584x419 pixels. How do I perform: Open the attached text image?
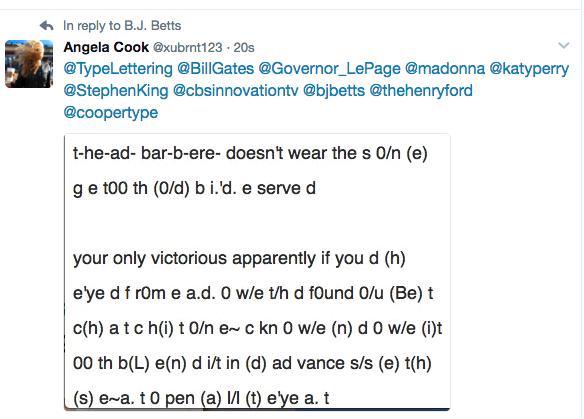point(257,272)
